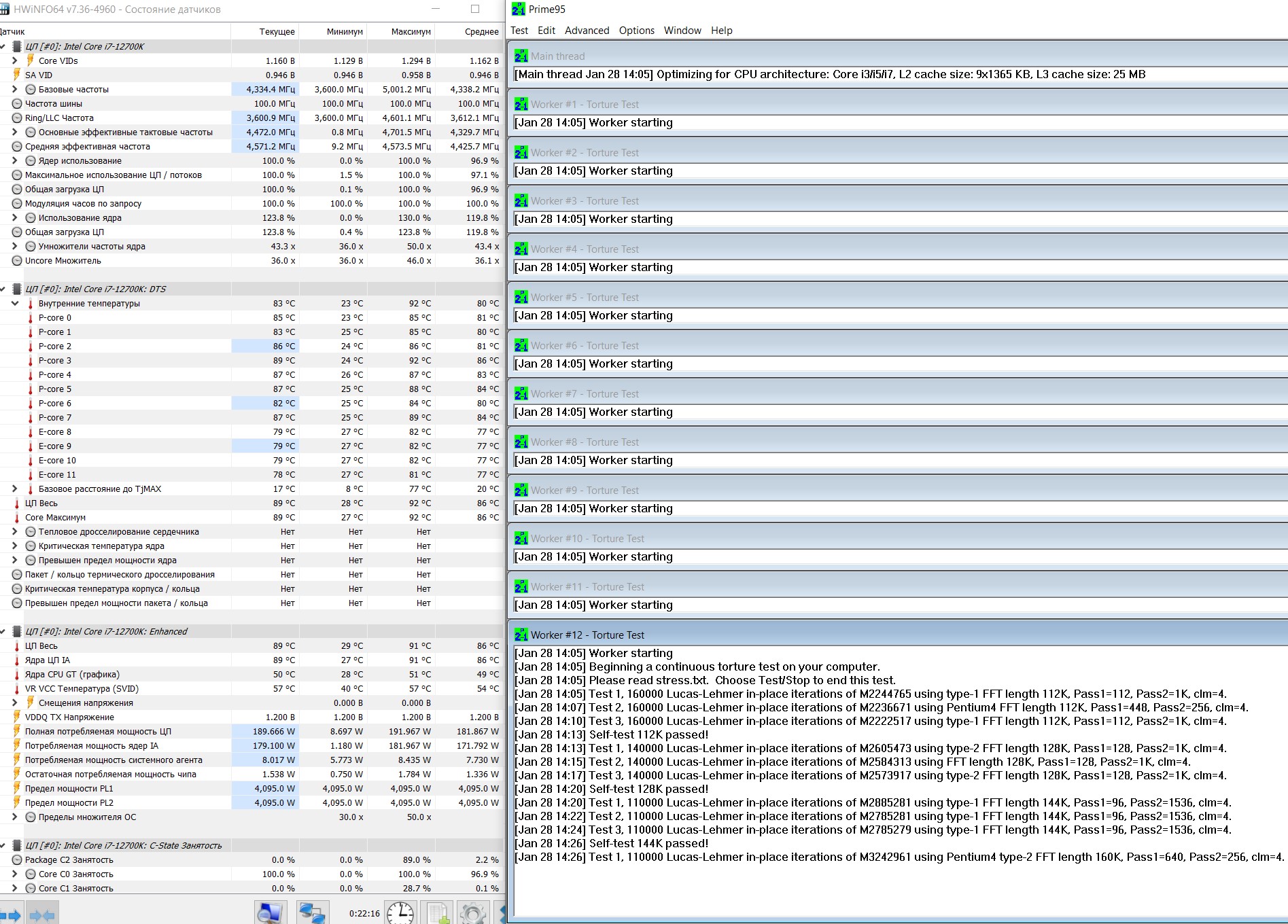Viewport: 1288px width, 924px height.
Task: Open the remote network monitoring icon
Action: 312,912
